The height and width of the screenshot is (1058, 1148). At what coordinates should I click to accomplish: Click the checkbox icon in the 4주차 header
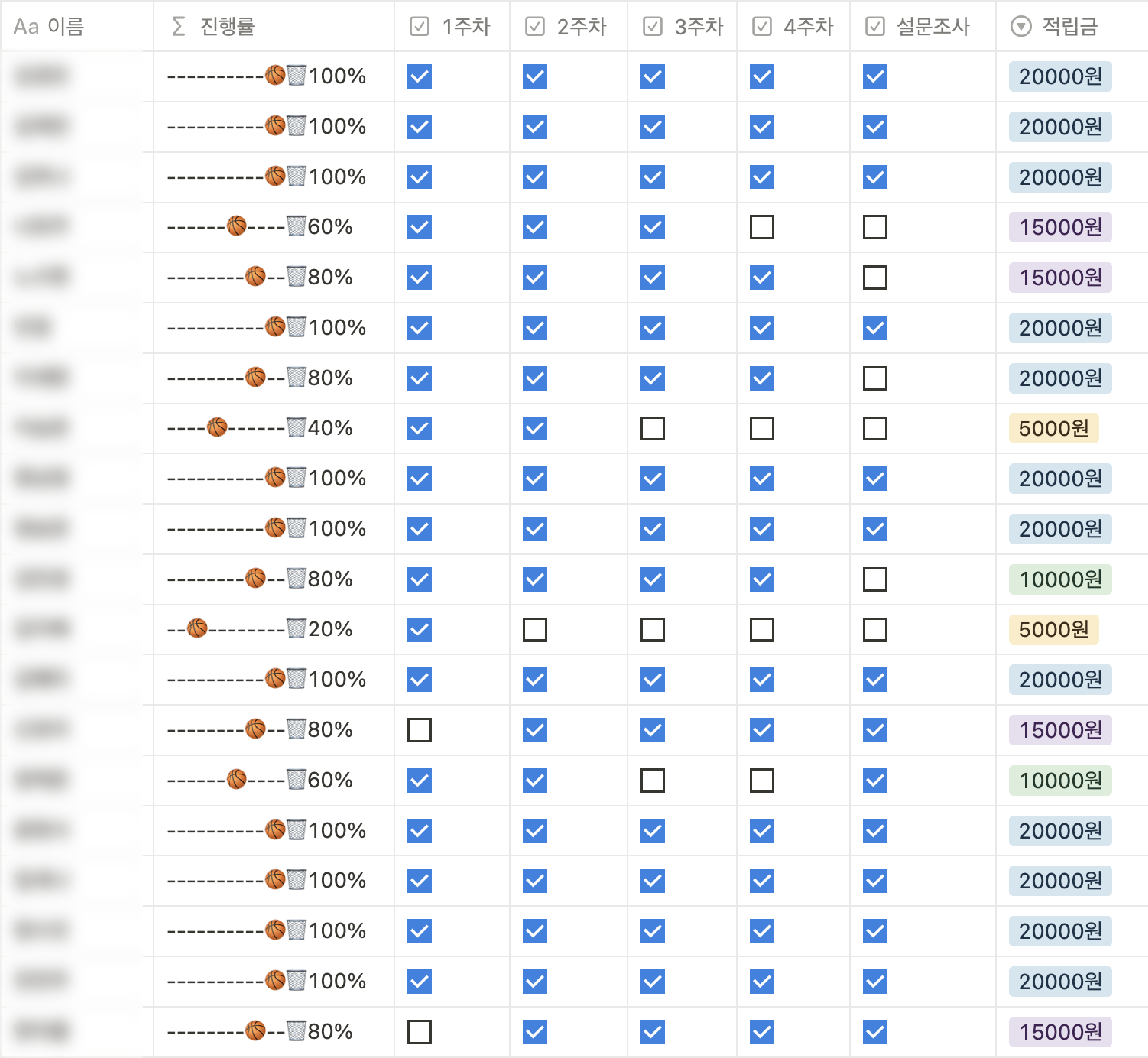click(x=761, y=26)
